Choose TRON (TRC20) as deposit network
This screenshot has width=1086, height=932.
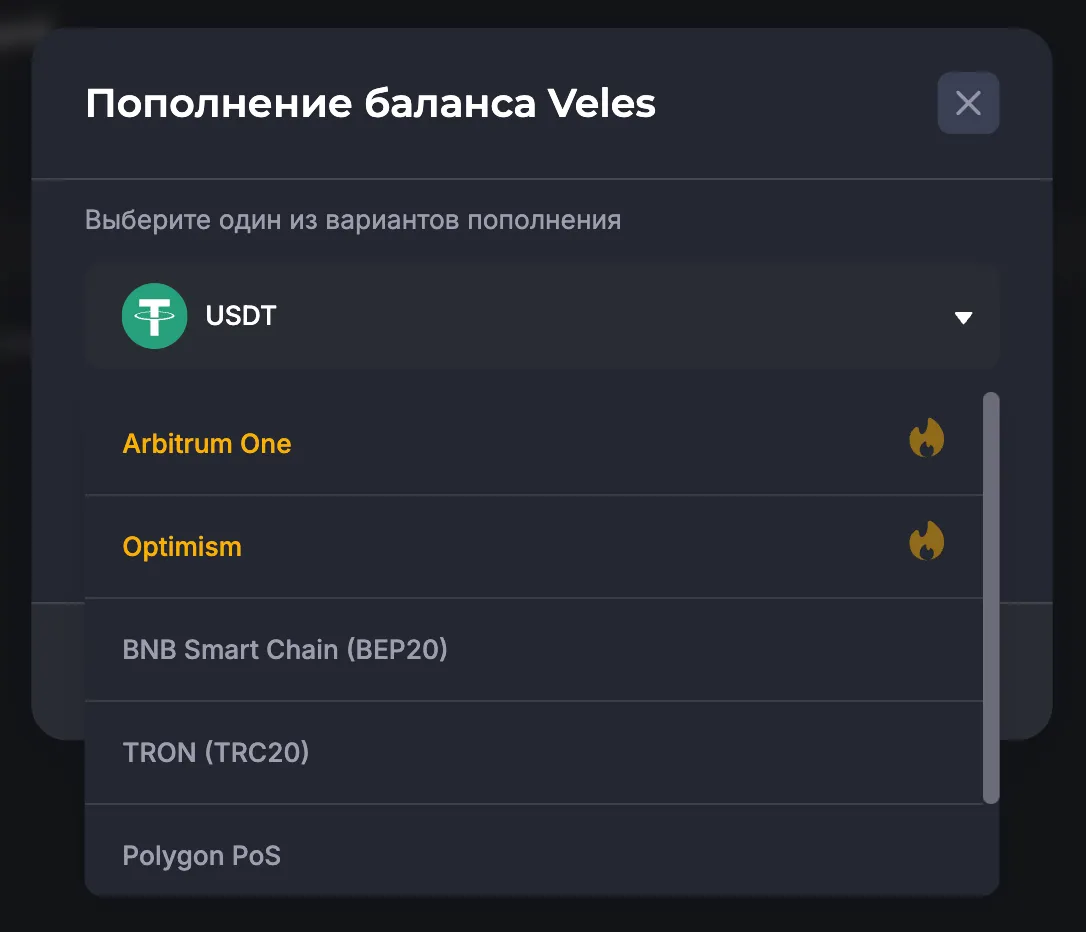(x=215, y=752)
